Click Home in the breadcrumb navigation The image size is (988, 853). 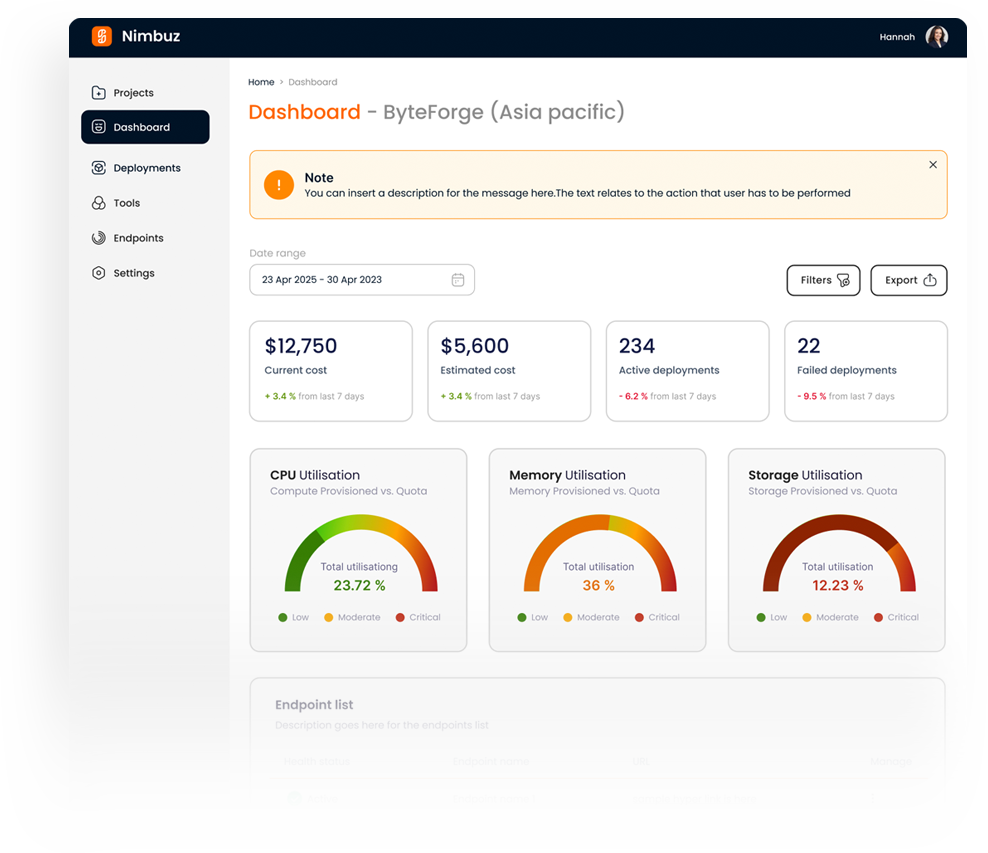[261, 82]
